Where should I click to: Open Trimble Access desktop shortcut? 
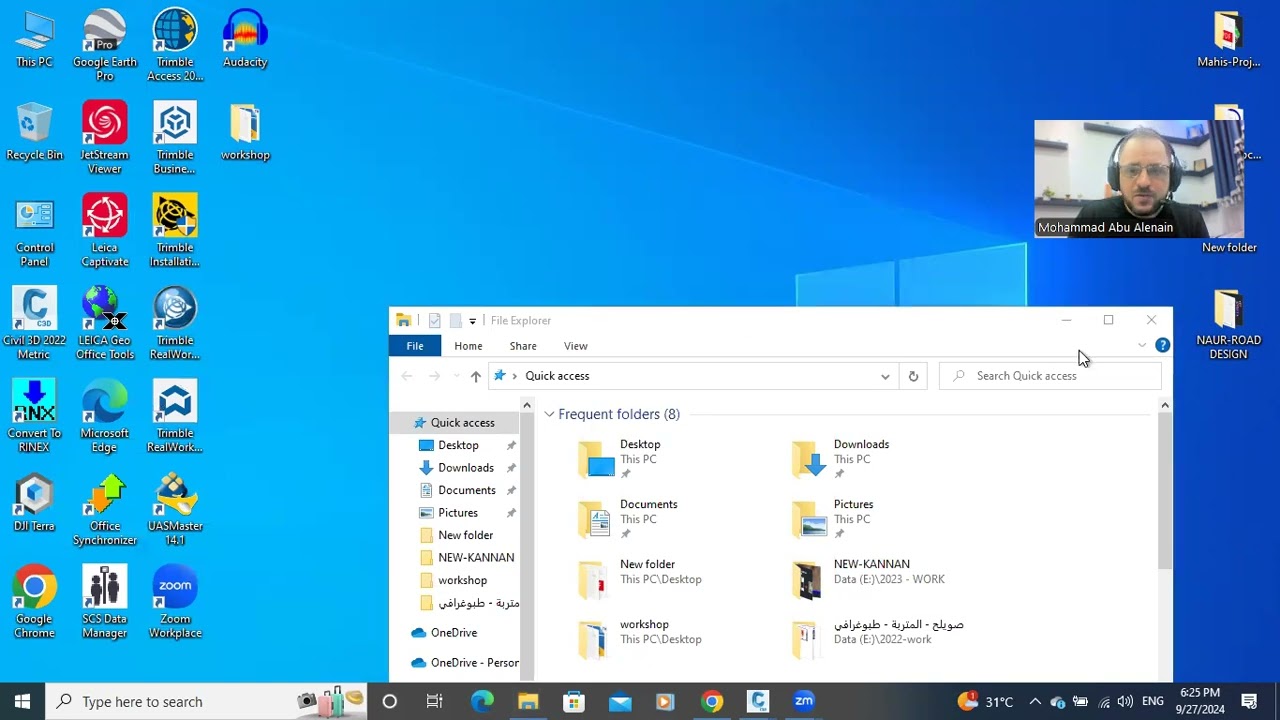click(x=175, y=45)
